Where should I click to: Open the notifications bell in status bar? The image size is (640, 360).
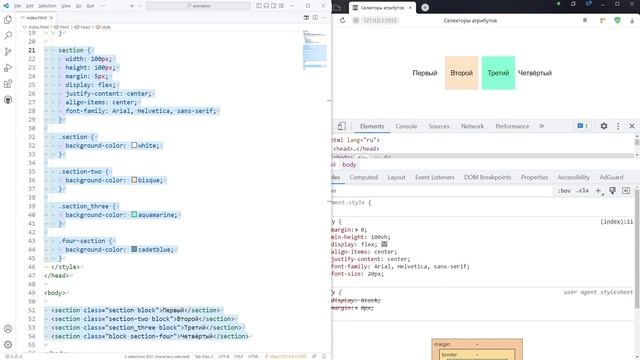point(324,356)
